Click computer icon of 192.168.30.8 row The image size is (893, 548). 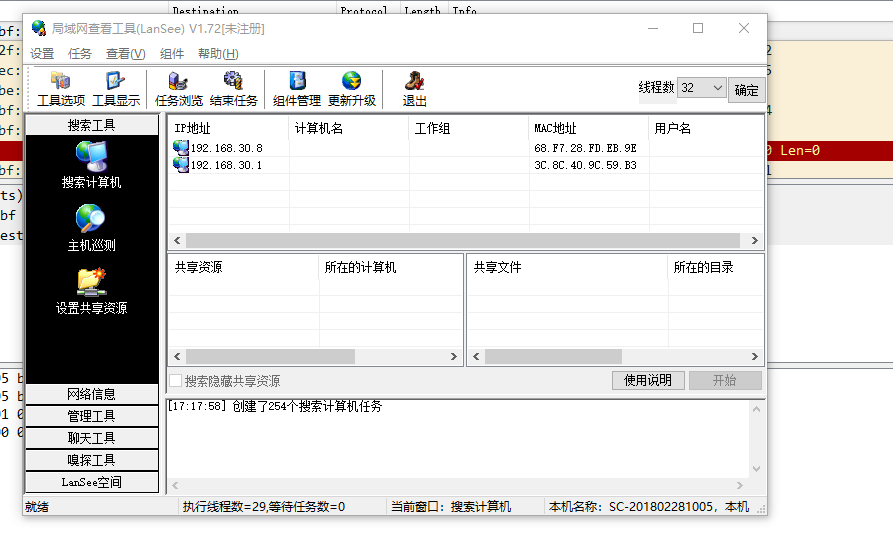pyautogui.click(x=181, y=148)
